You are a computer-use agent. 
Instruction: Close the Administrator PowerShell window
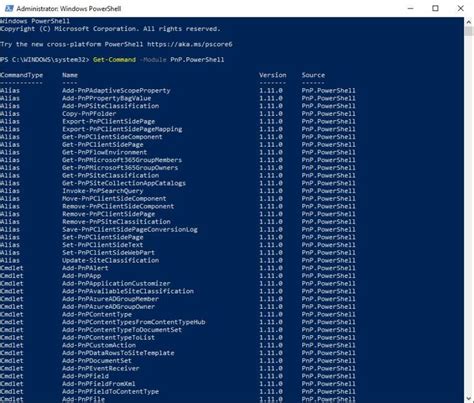(x=460, y=8)
